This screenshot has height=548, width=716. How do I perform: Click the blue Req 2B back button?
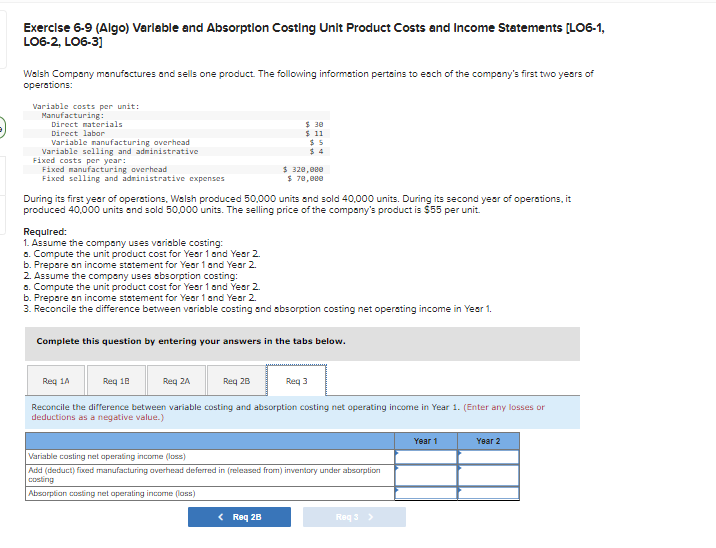[239, 517]
